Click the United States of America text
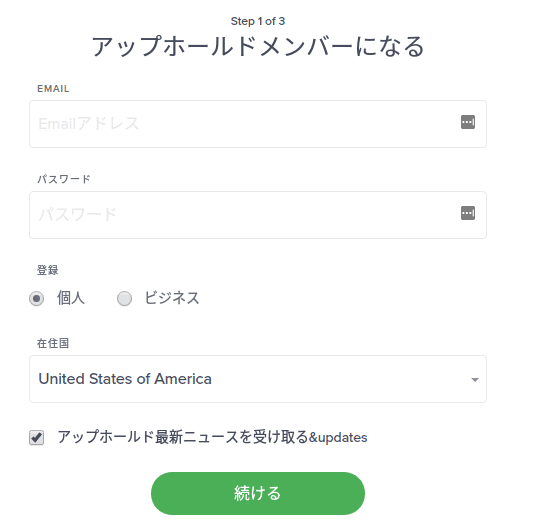 pyautogui.click(x=125, y=379)
